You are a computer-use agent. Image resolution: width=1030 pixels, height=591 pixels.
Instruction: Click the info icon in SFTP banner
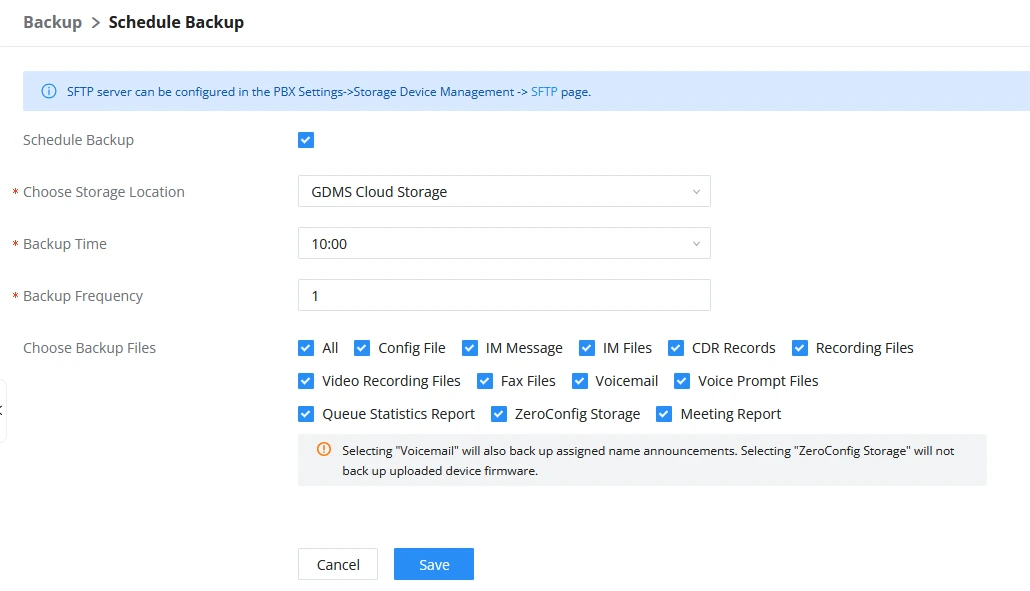click(49, 91)
